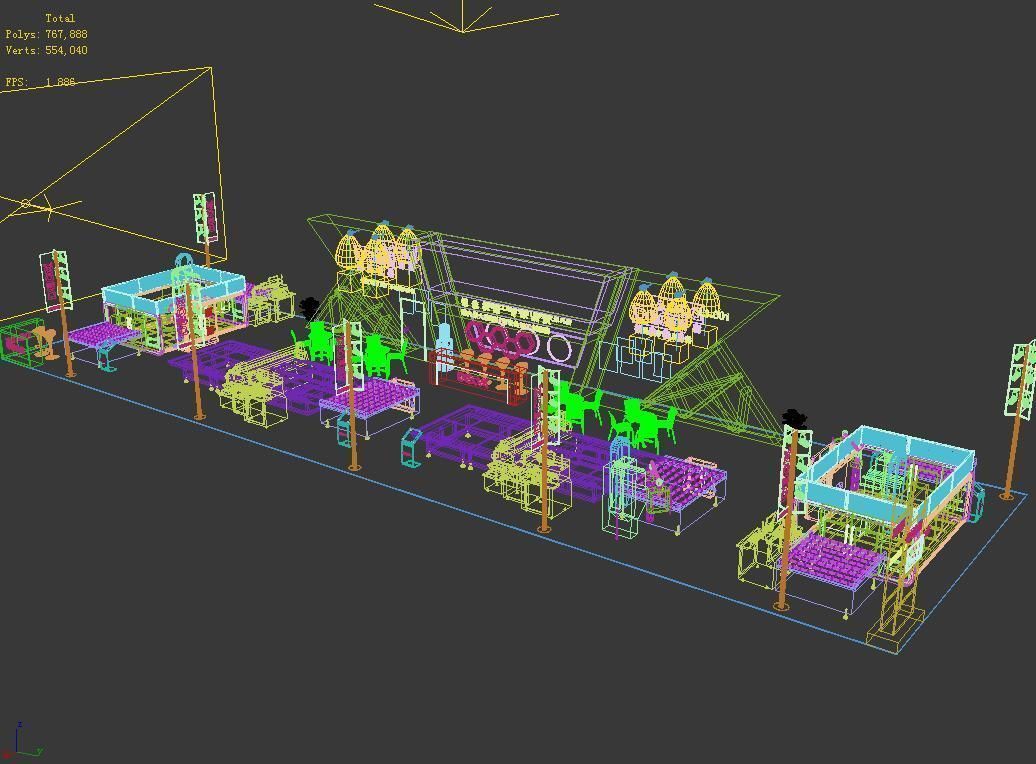Select the red wireframe counter in the center

click(478, 376)
